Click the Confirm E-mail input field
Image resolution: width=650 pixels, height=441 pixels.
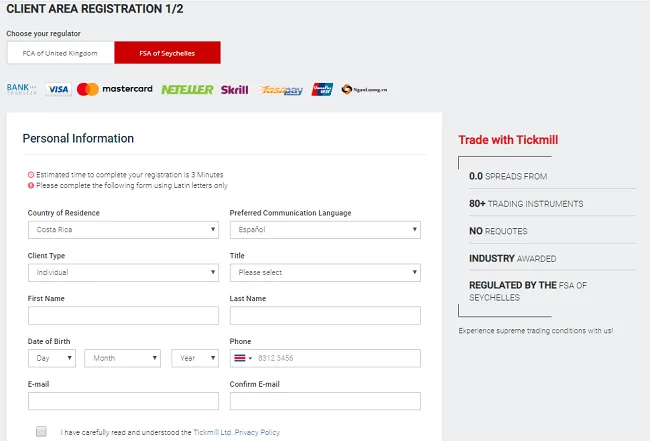325,401
